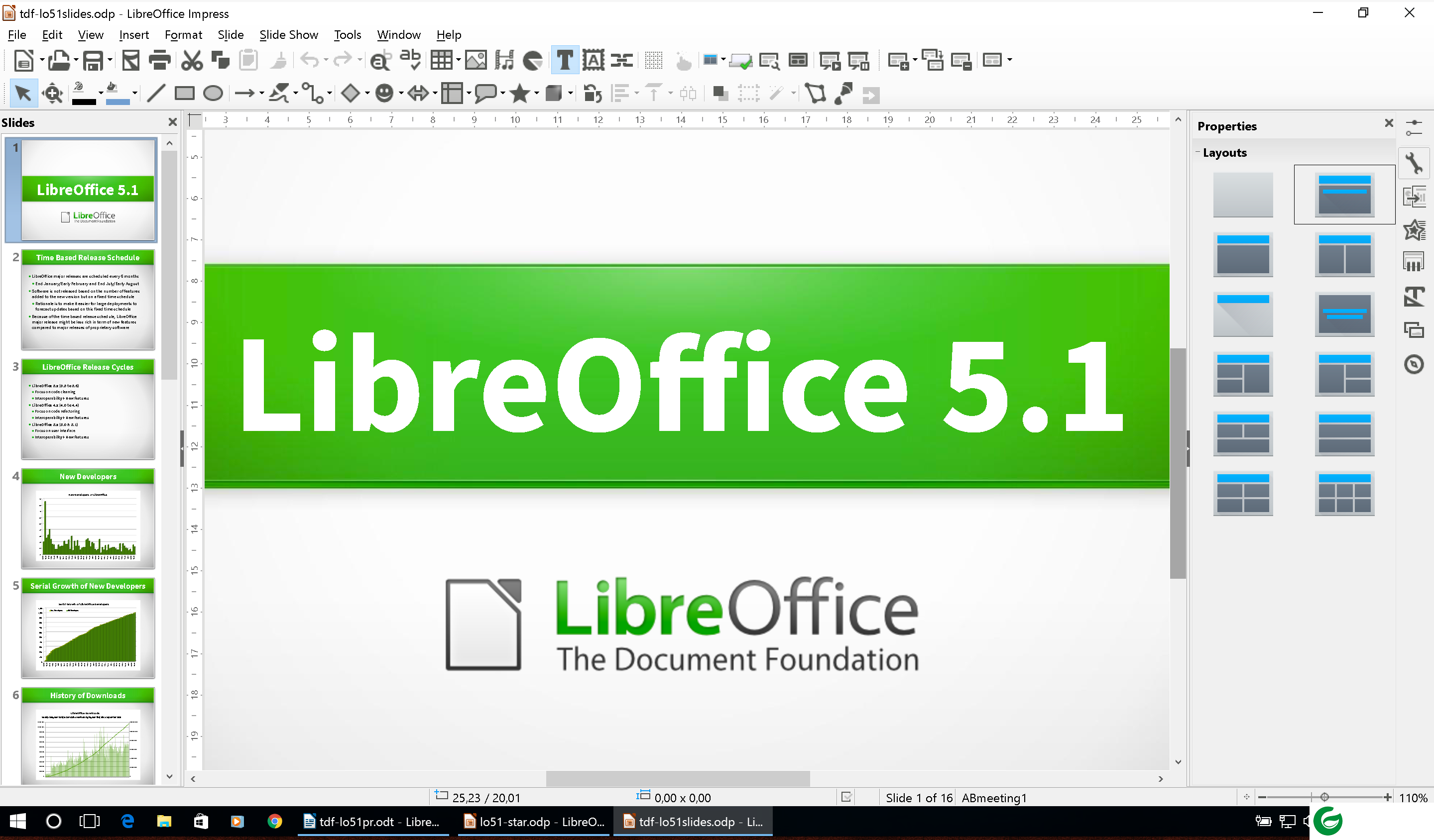Screen dimensions: 1434x840
Task: Open the Navigator sidebar deck
Action: pyautogui.click(x=1414, y=364)
